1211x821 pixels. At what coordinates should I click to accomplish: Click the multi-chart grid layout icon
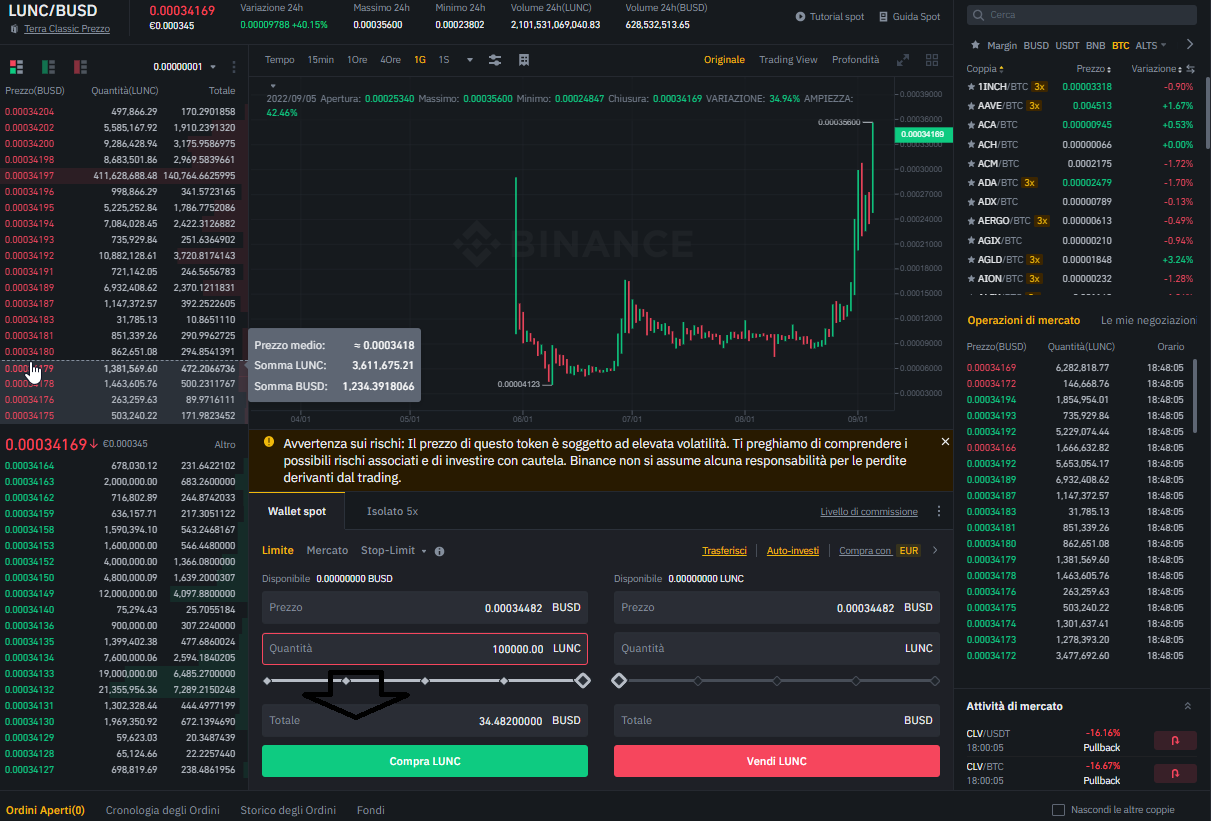(x=932, y=60)
